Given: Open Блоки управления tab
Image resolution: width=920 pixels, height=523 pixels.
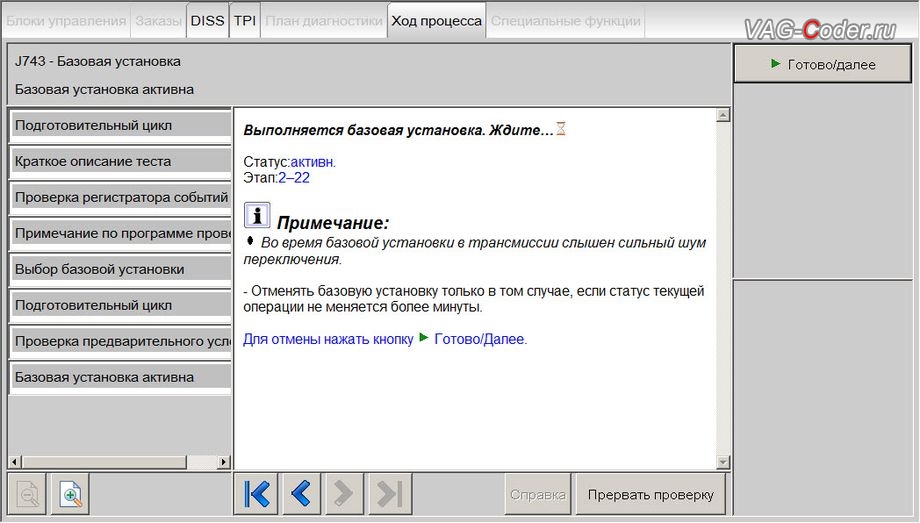Looking at the screenshot, I should pyautogui.click(x=66, y=21).
